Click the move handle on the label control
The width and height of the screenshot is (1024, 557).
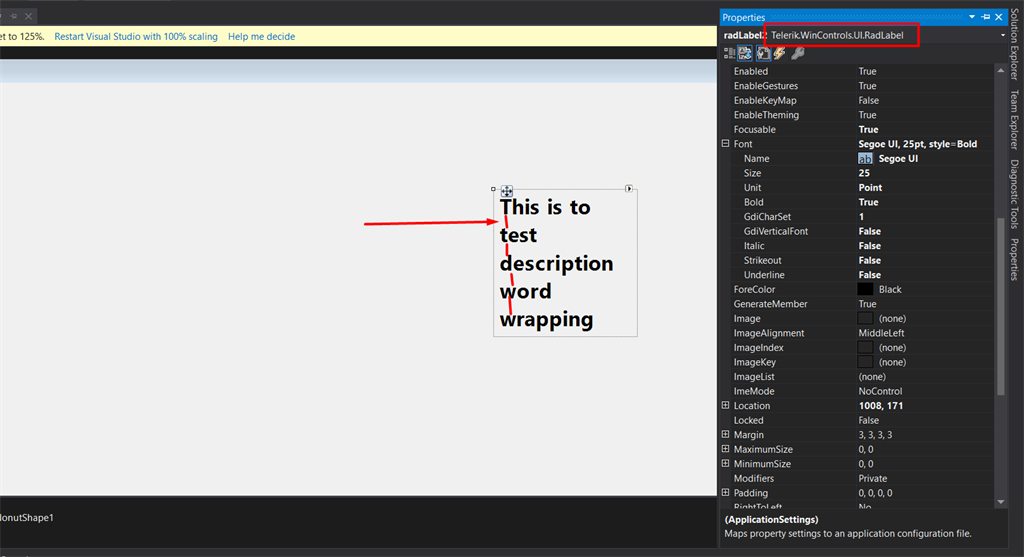click(507, 191)
